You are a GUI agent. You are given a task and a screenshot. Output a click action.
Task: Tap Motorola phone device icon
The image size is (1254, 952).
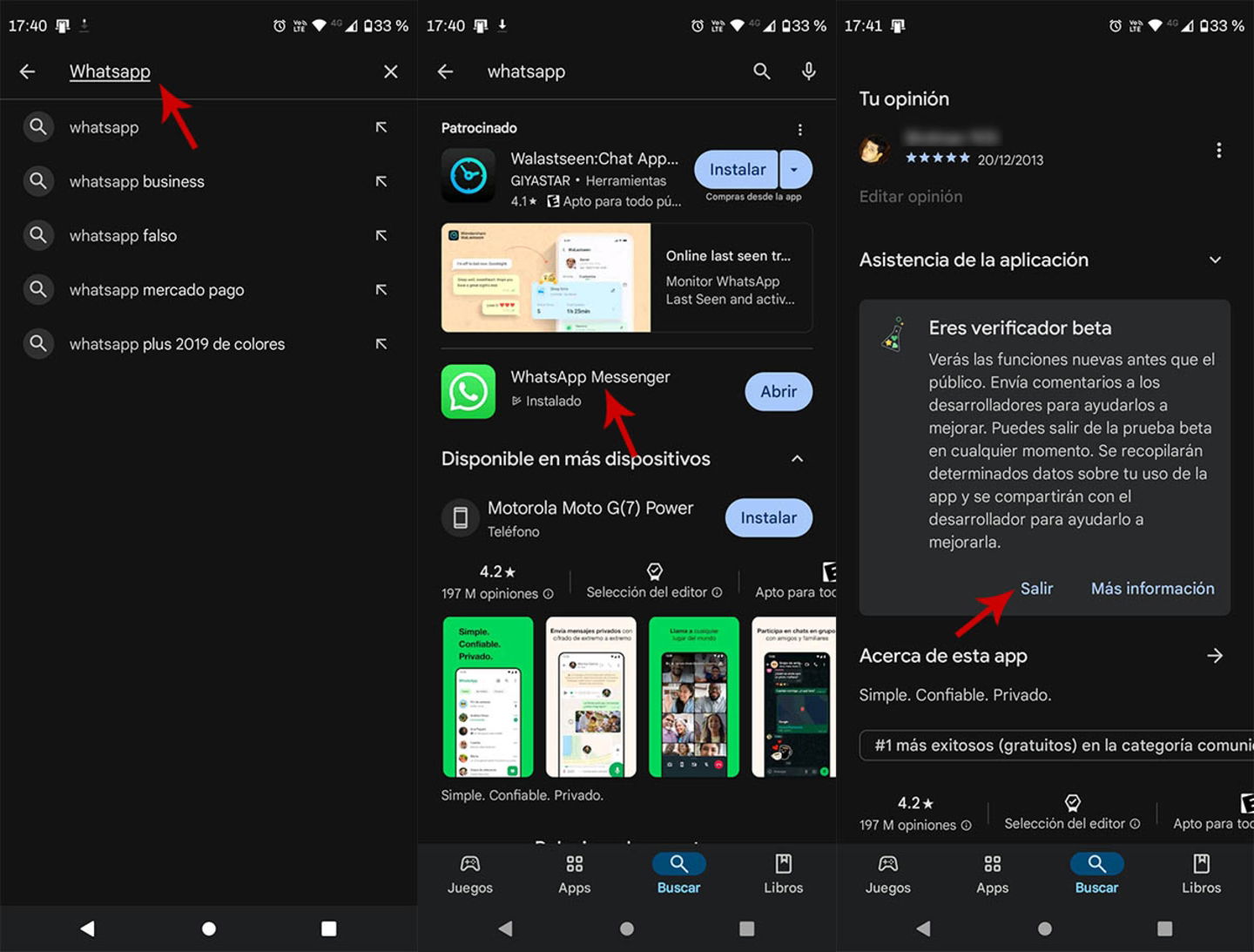(461, 518)
